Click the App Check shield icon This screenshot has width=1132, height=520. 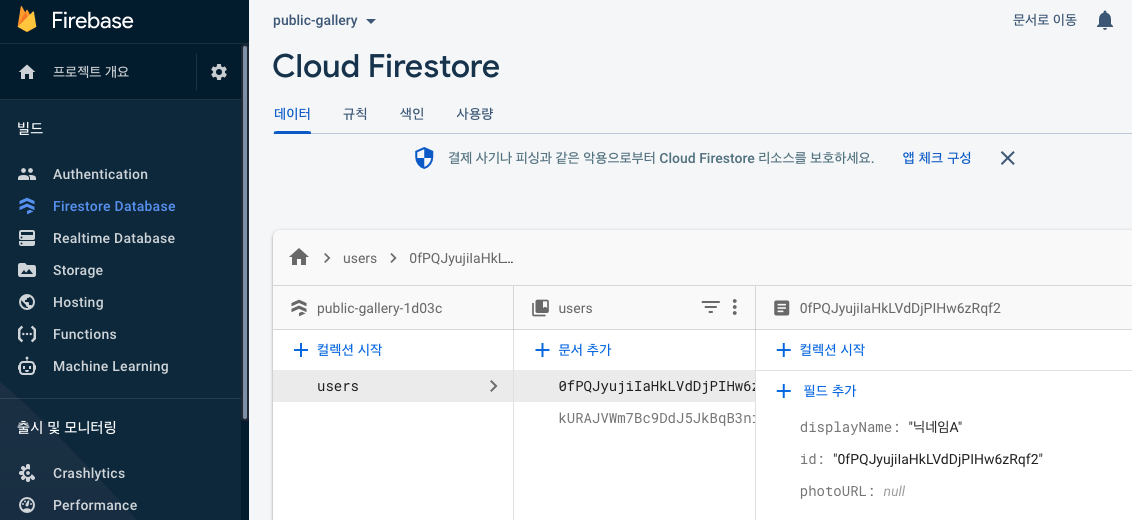point(424,158)
